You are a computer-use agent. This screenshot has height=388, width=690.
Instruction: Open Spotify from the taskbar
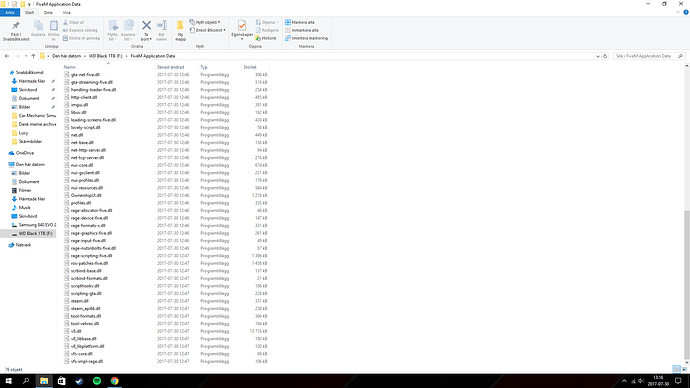[97, 381]
